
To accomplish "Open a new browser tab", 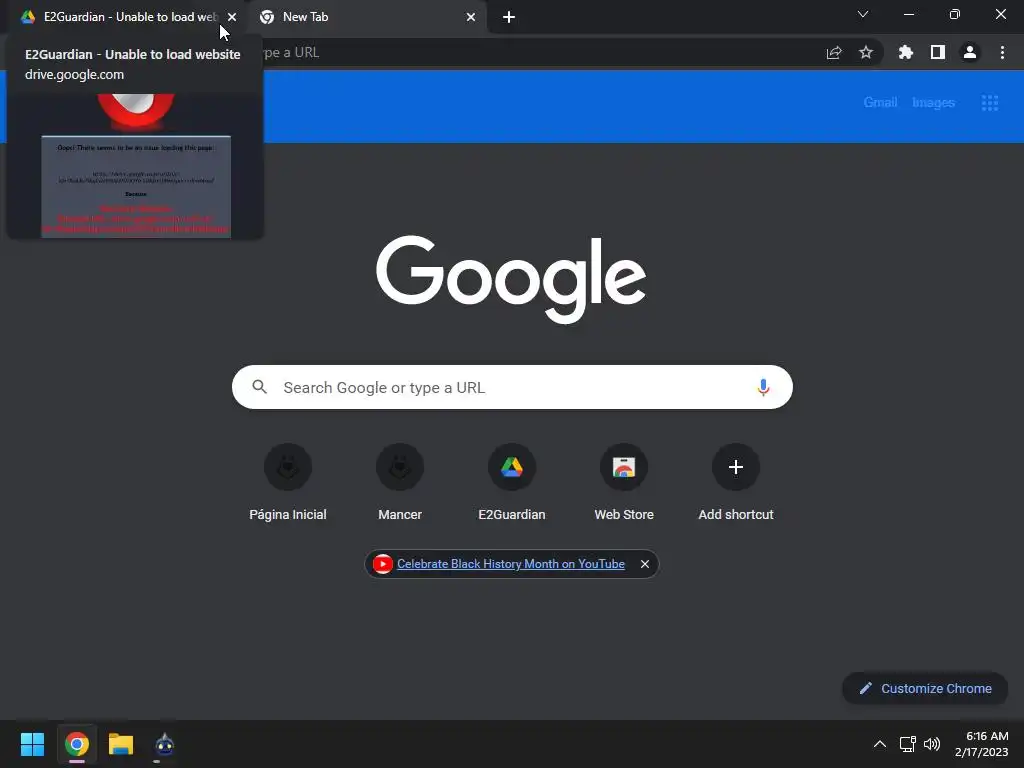I will pos(509,17).
